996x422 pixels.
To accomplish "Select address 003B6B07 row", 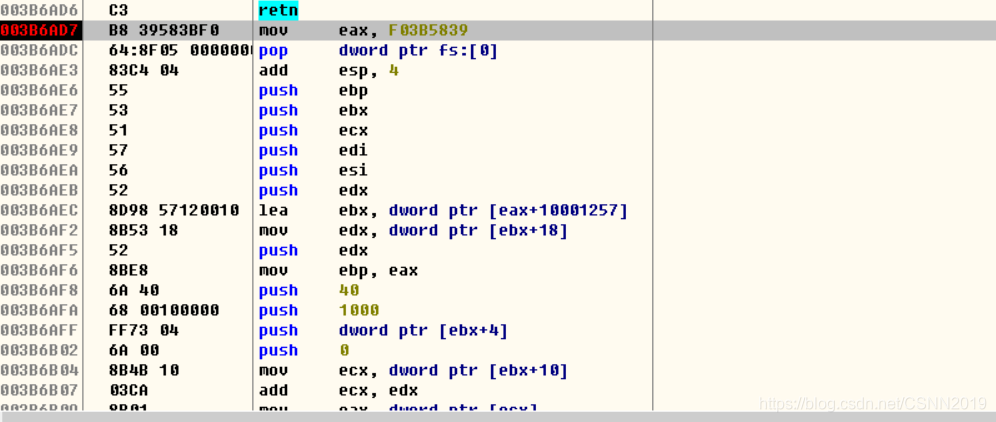I will pos(41,391).
